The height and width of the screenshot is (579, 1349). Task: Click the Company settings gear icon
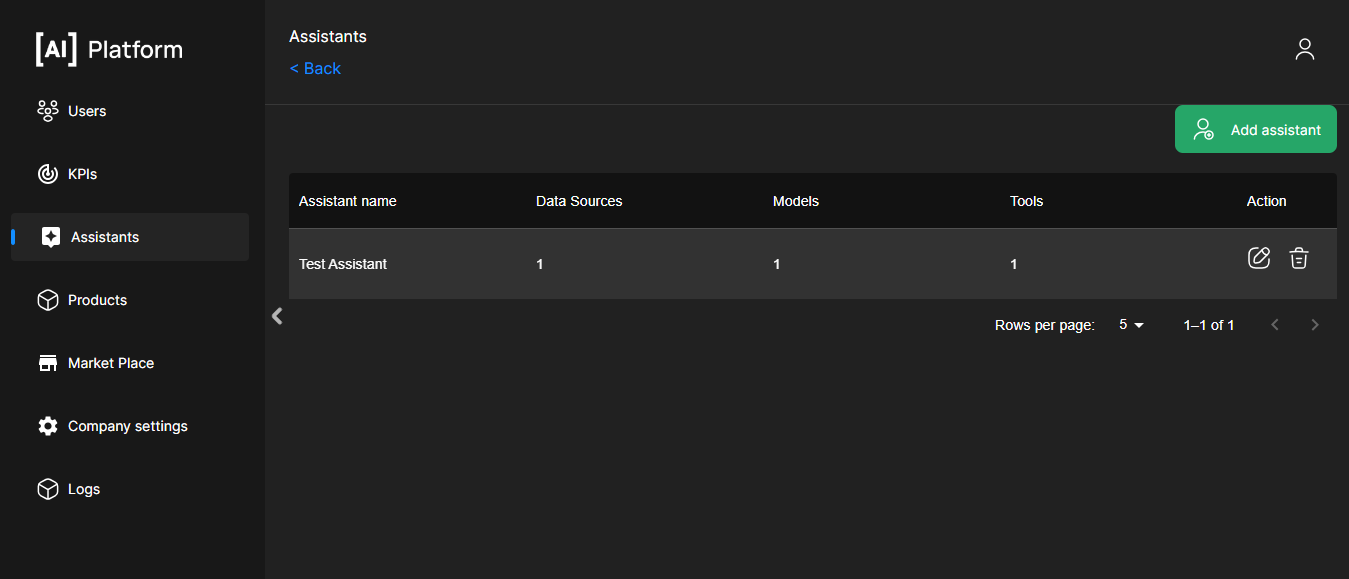point(47,426)
